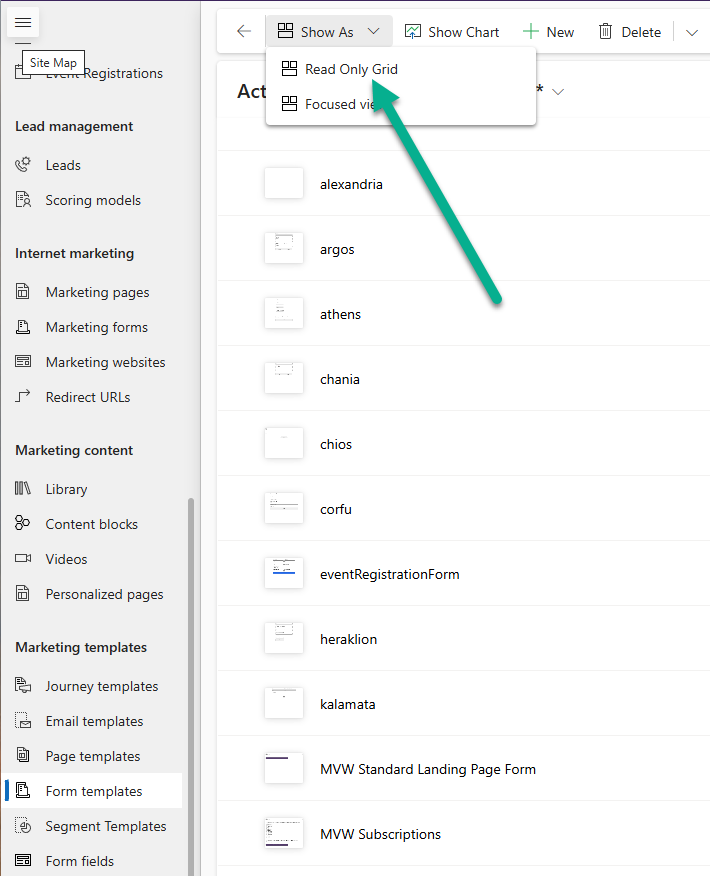710x876 pixels.
Task: Click the Scoring models icon
Action: (x=24, y=200)
